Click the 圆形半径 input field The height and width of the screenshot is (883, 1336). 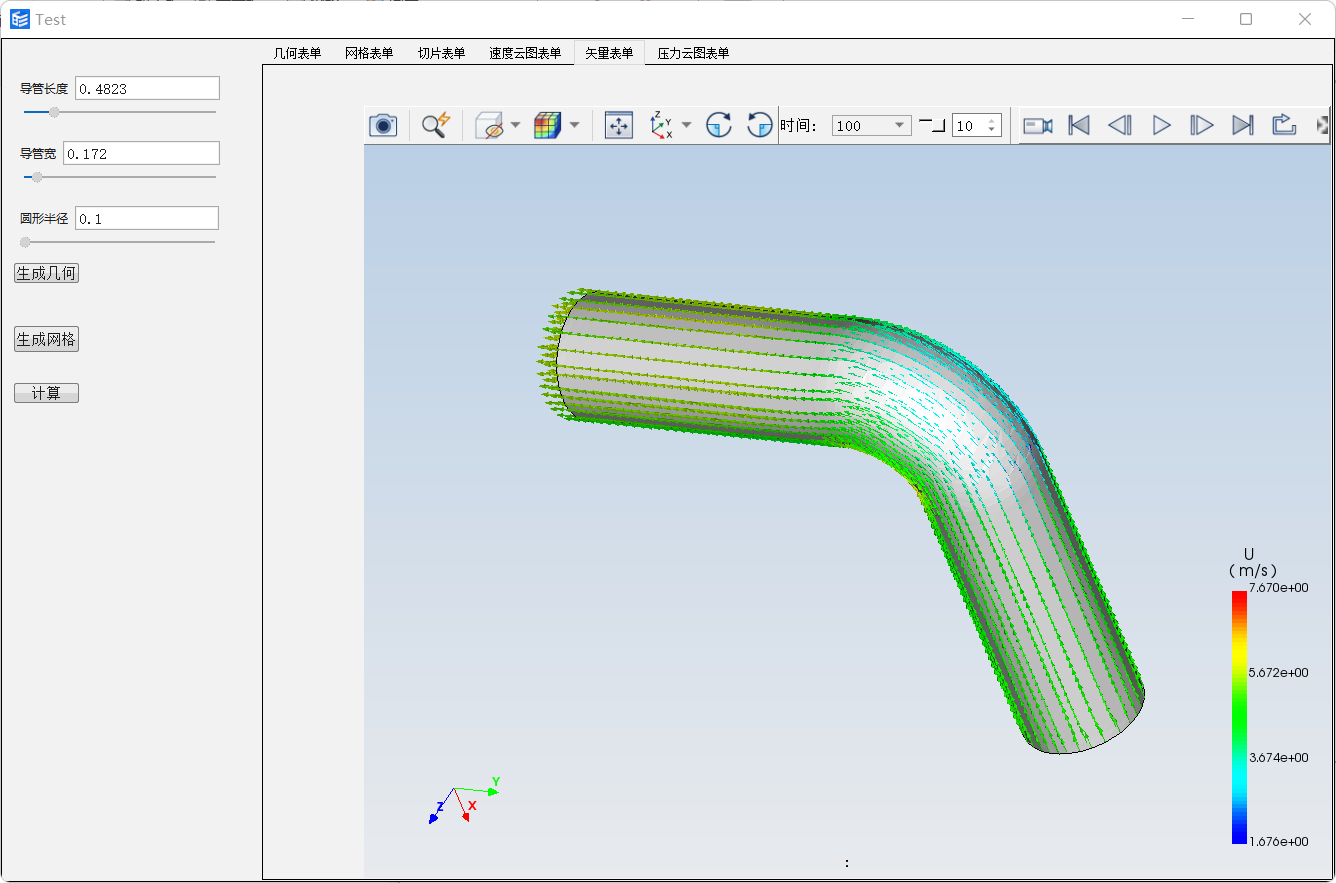pos(147,218)
